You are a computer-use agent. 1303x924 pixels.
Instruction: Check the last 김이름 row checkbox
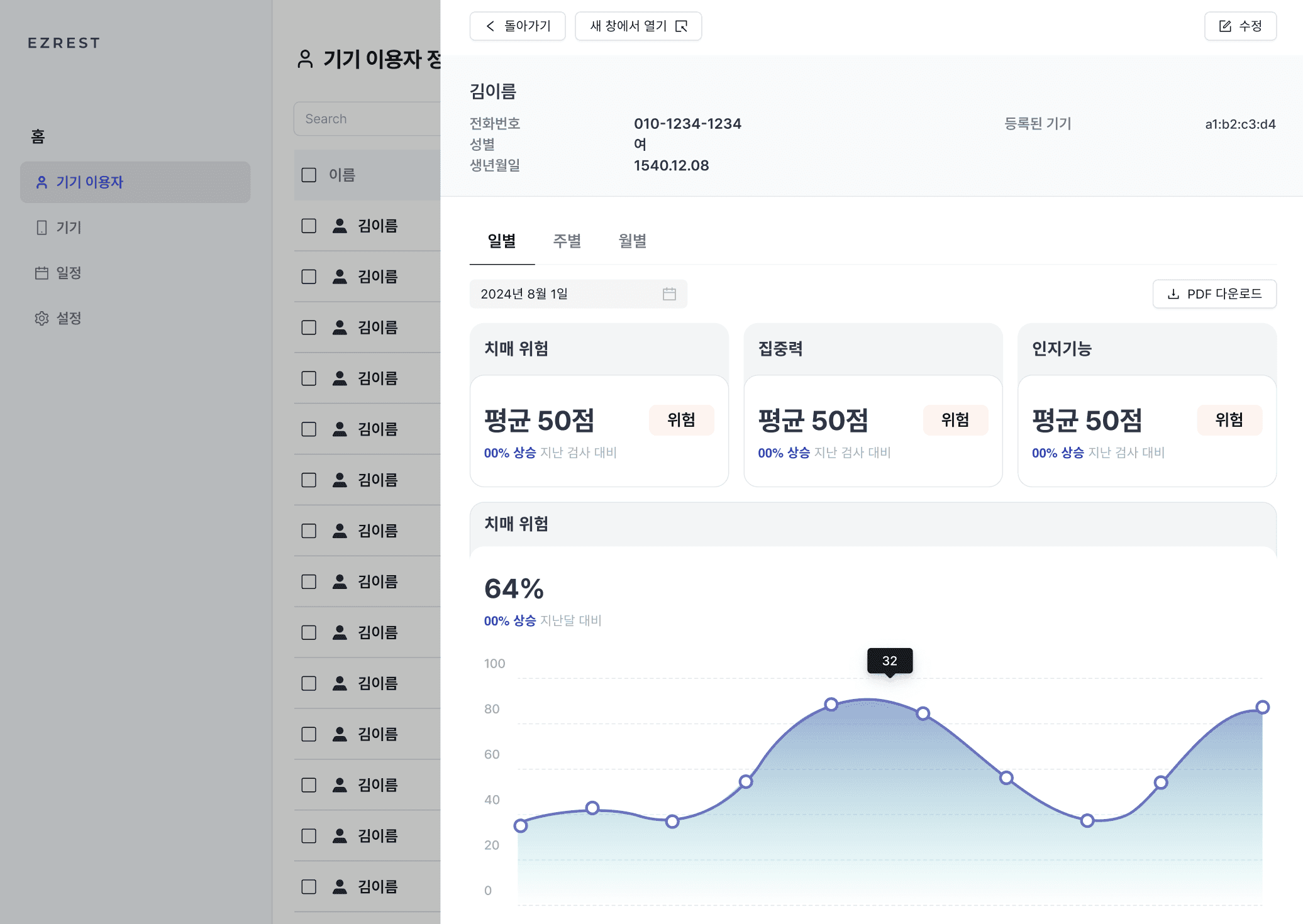tap(309, 886)
